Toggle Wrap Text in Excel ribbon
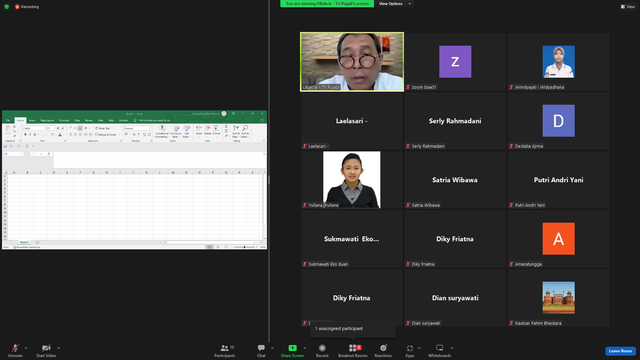Image resolution: width=640 pixels, height=360 pixels. (x=102, y=128)
